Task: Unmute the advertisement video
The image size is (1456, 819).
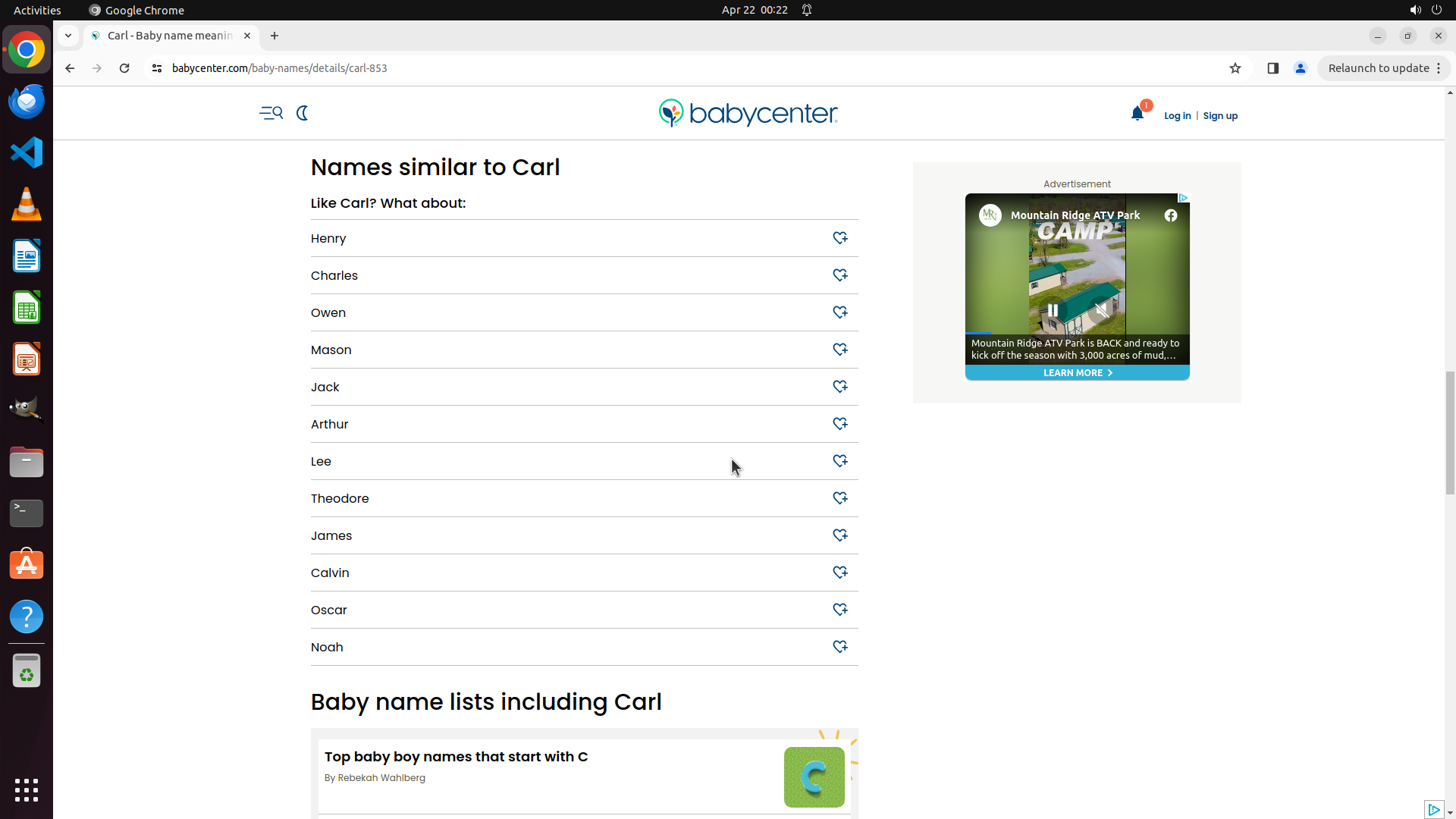Action: tap(1101, 310)
